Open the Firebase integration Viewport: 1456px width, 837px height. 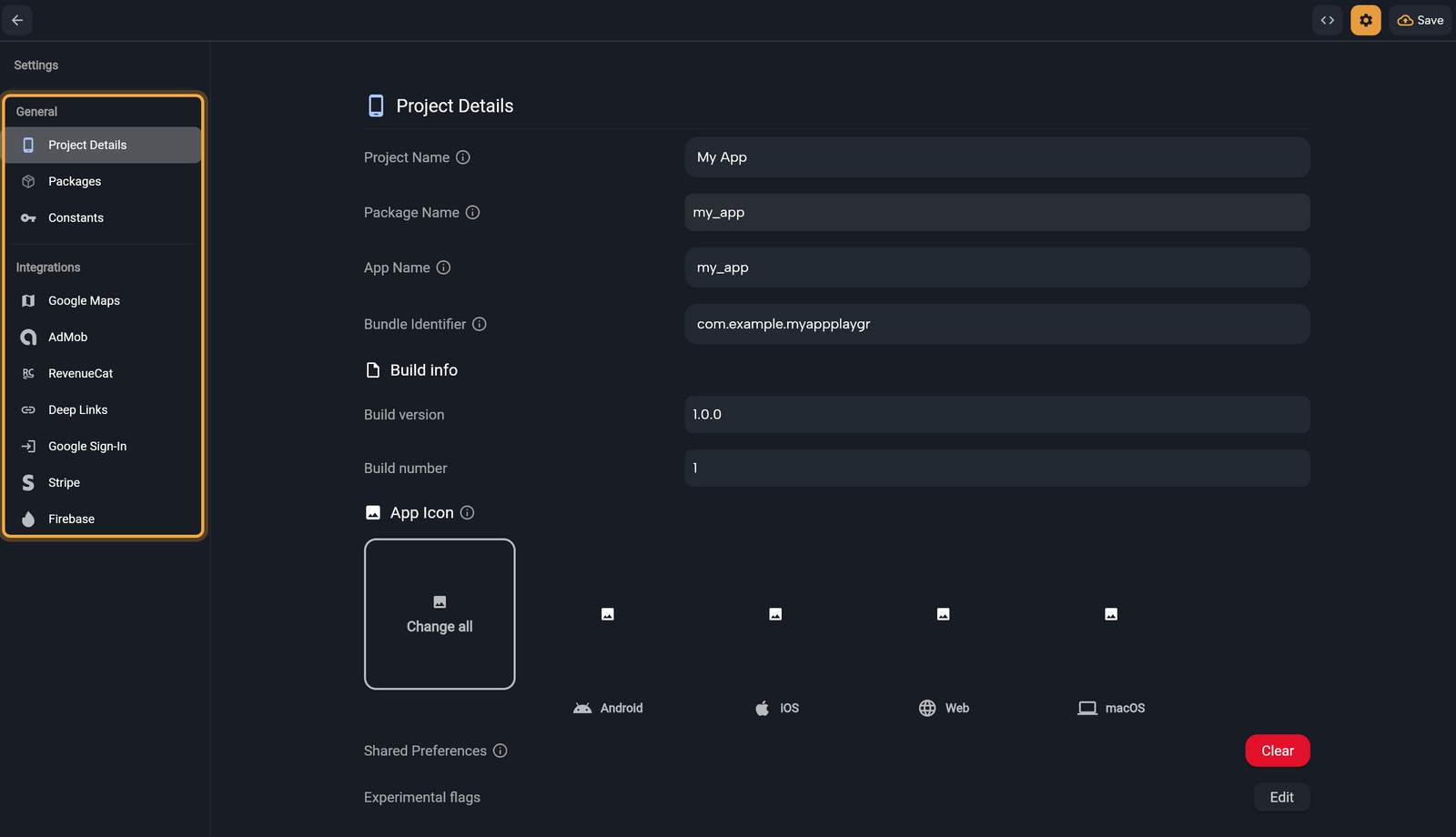pos(103,519)
